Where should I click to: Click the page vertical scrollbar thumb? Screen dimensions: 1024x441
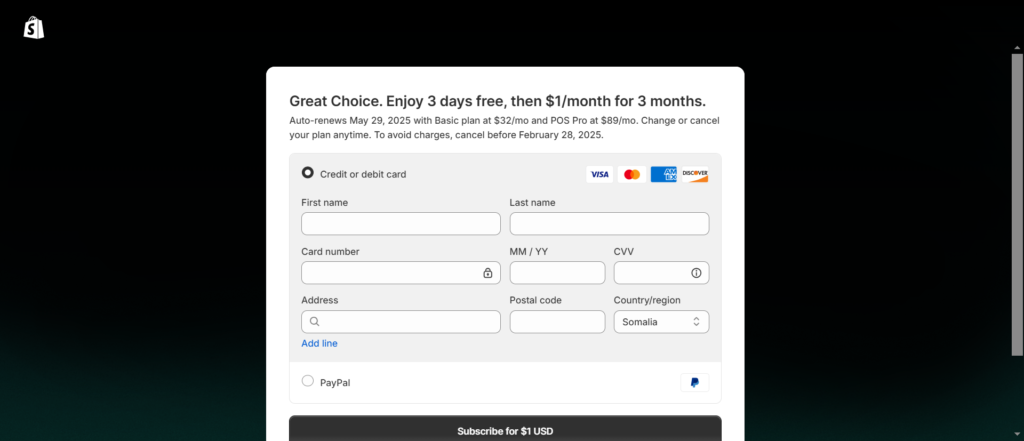1017,204
